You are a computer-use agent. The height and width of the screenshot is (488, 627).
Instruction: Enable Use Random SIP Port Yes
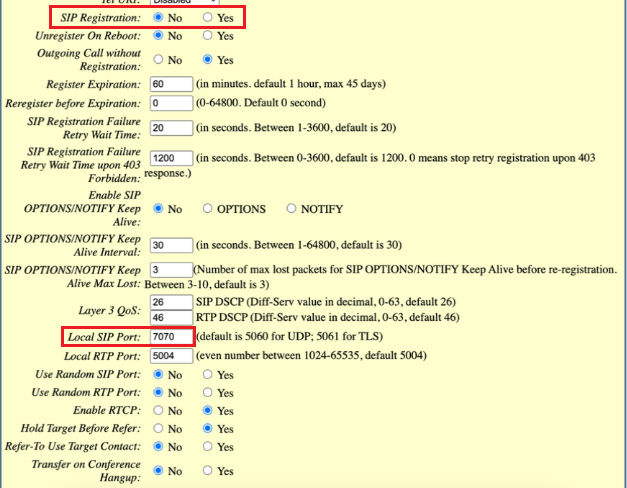point(207,374)
